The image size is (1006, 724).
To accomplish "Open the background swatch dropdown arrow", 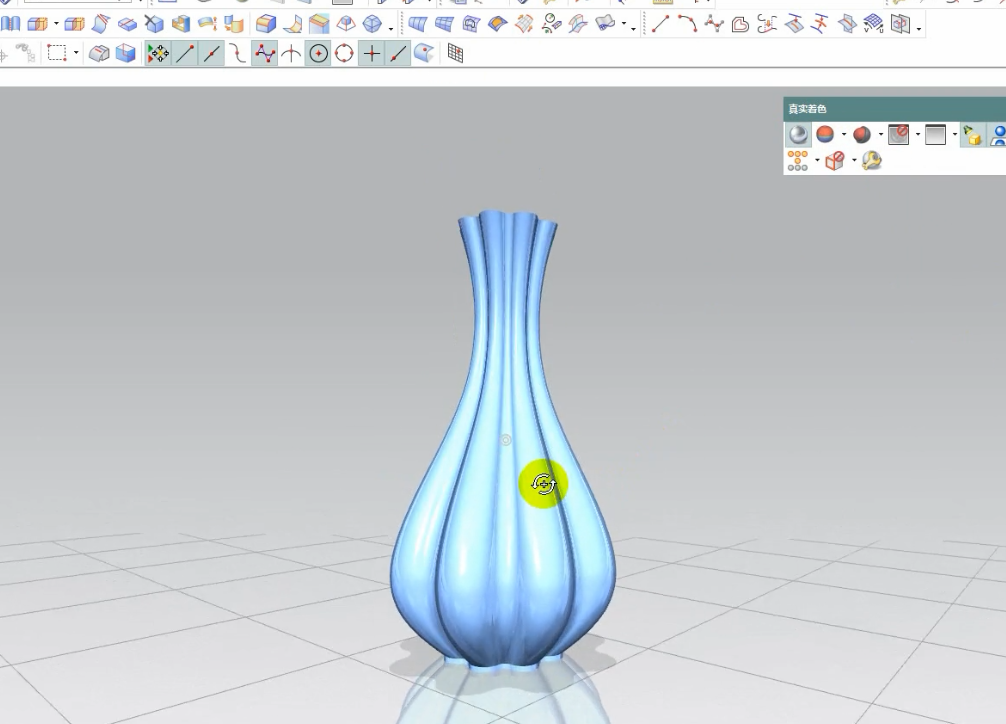I will pyautogui.click(x=954, y=134).
